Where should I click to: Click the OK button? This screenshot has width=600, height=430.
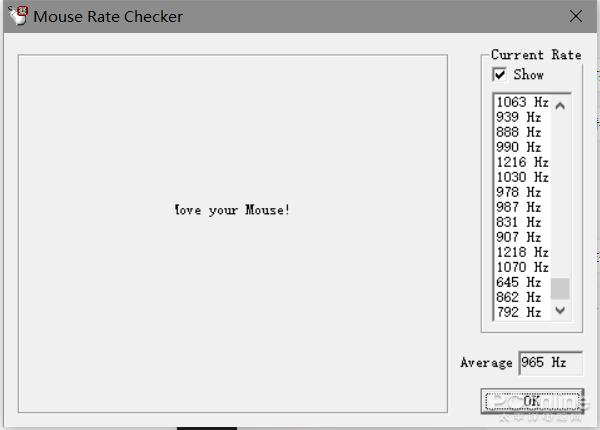[x=532, y=401]
